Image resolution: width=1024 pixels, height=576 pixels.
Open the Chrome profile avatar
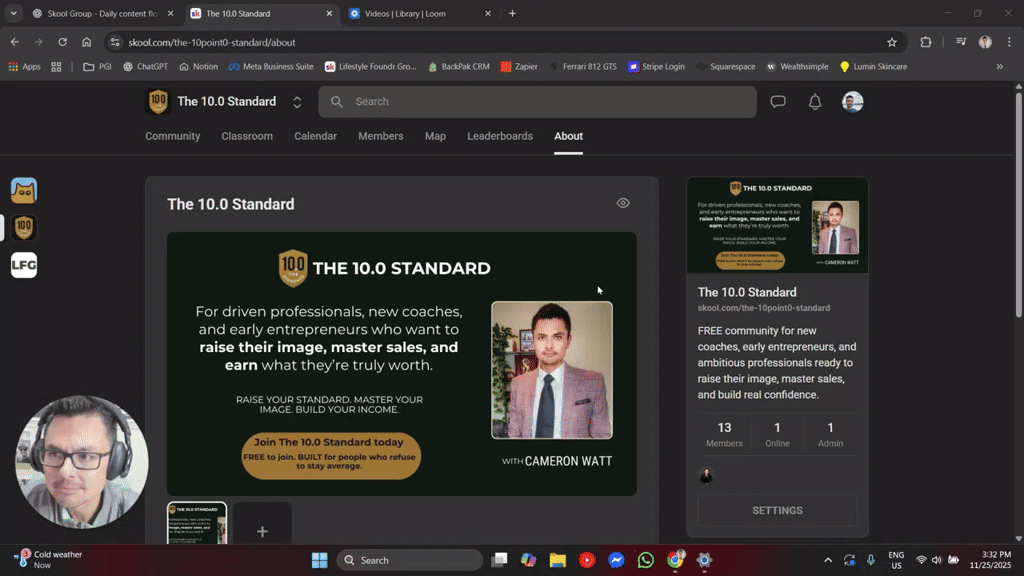985,42
